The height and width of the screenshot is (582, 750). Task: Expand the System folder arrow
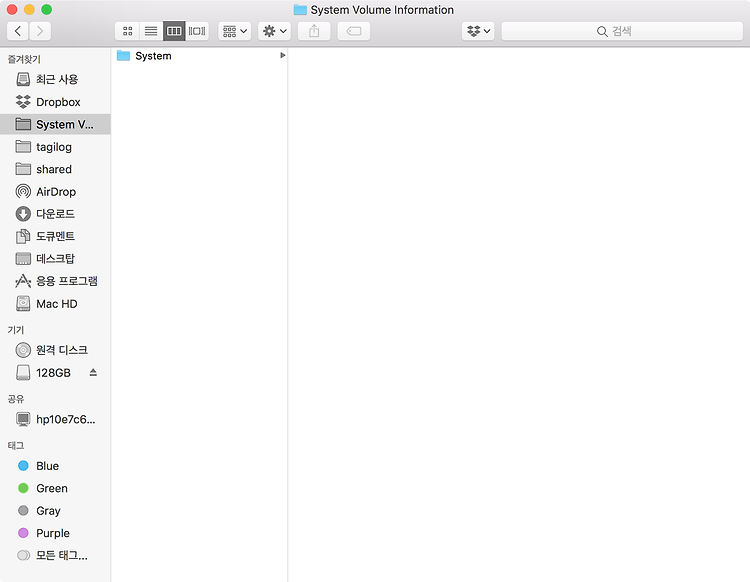[282, 55]
